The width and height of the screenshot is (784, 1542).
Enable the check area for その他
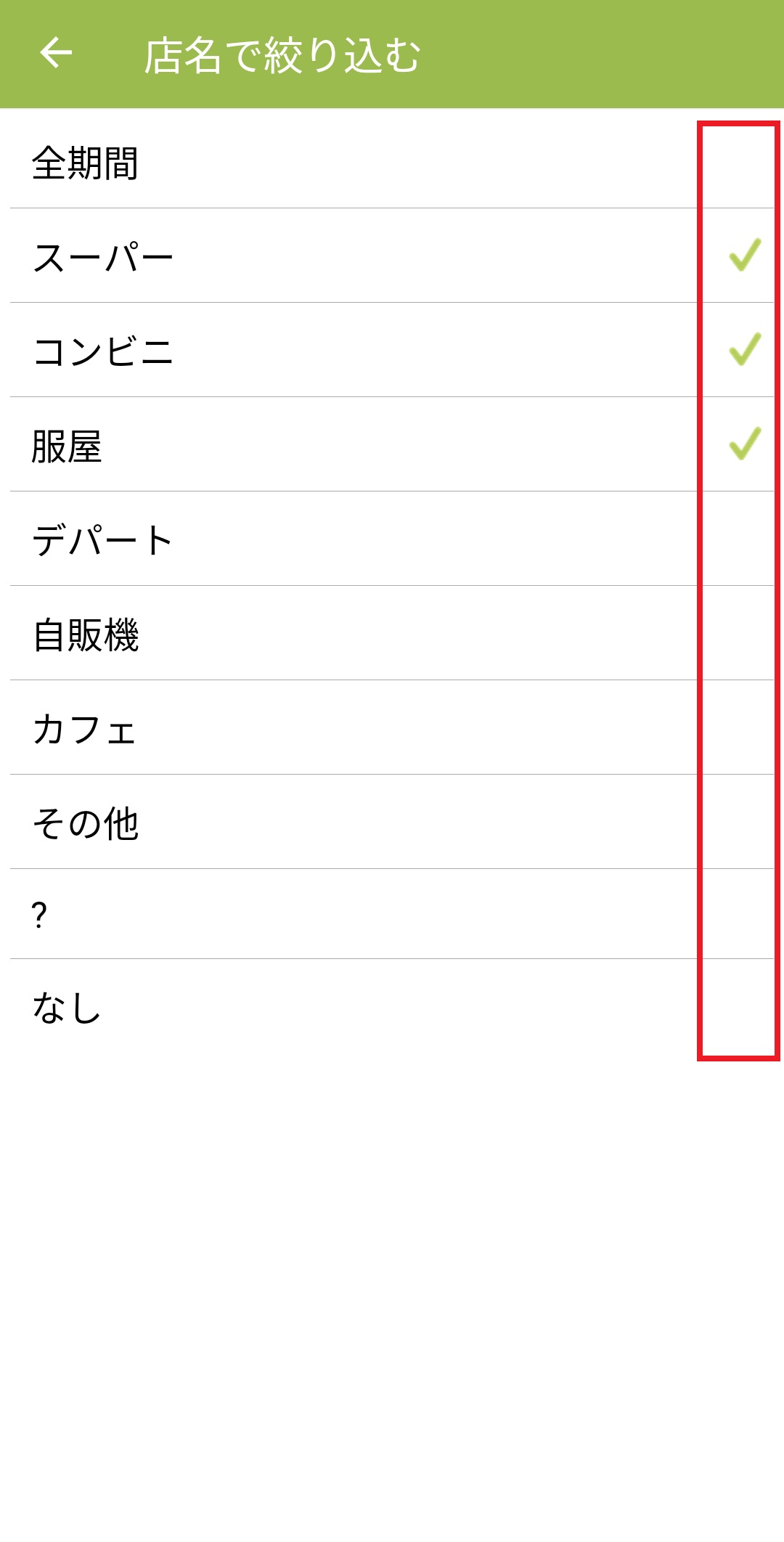point(745,822)
